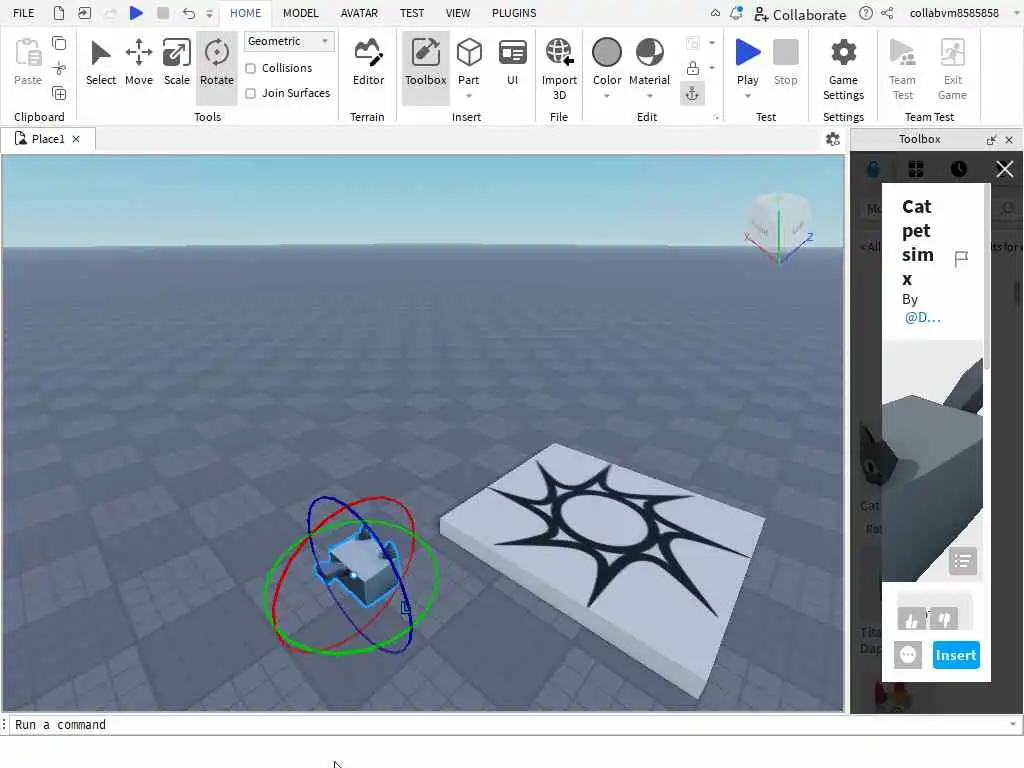Image resolution: width=1024 pixels, height=768 pixels.
Task: Click the view orientation cube gizmo
Action: (778, 227)
